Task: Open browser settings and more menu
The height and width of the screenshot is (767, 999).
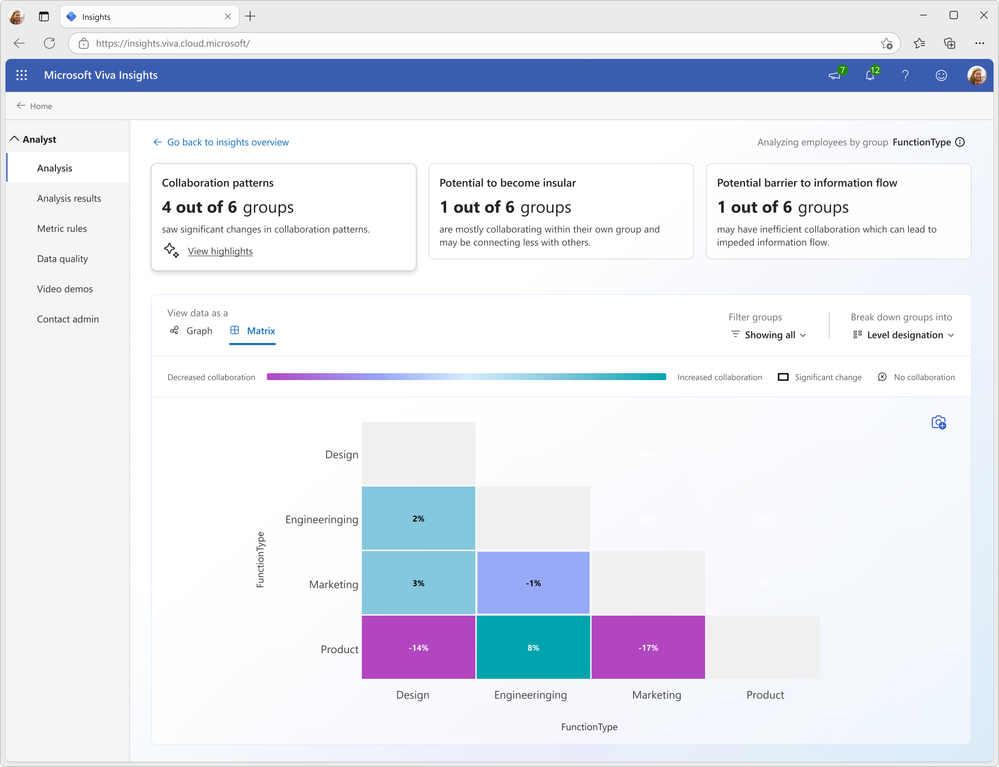Action: [x=979, y=43]
